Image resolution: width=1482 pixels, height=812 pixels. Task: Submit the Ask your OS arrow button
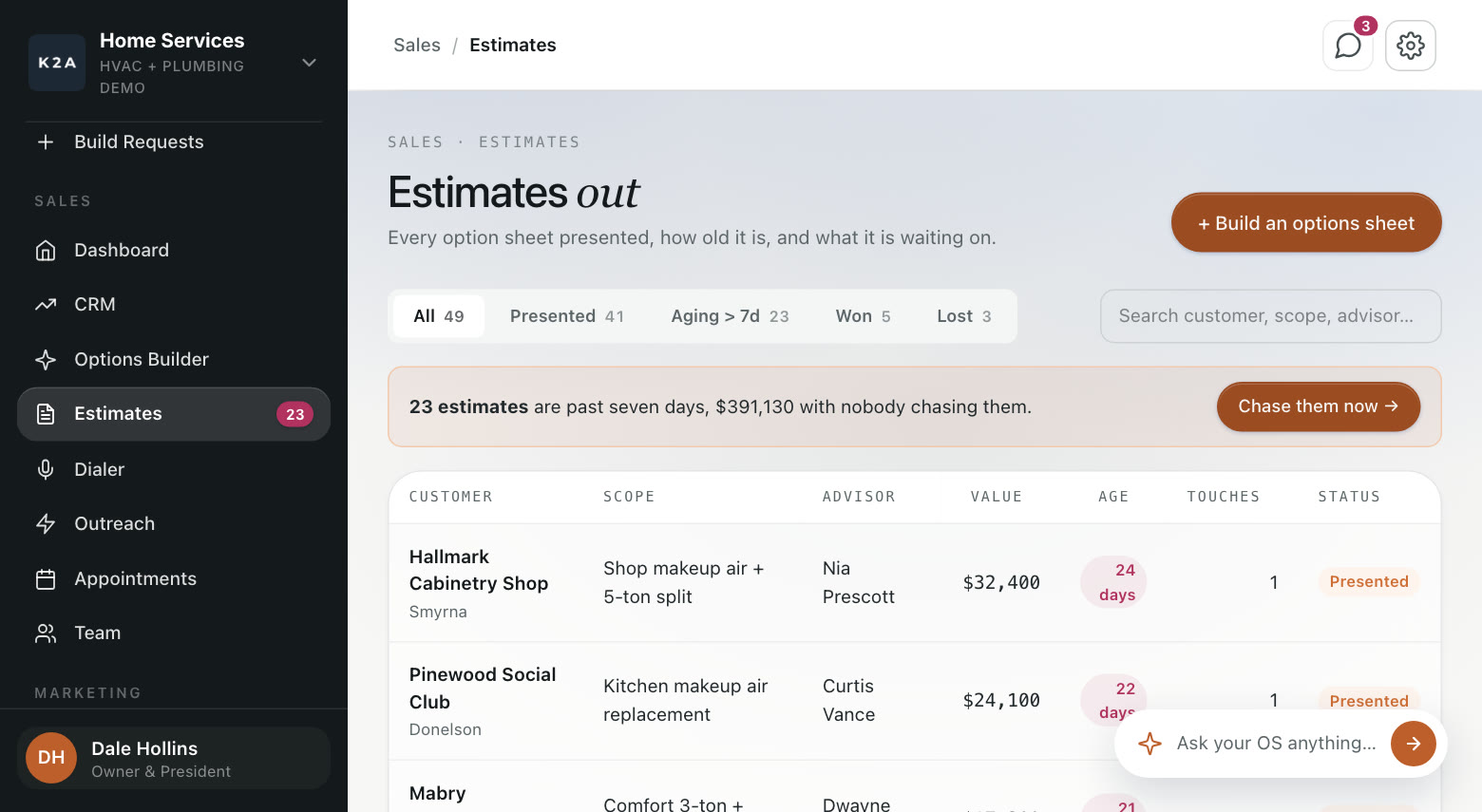(1414, 744)
